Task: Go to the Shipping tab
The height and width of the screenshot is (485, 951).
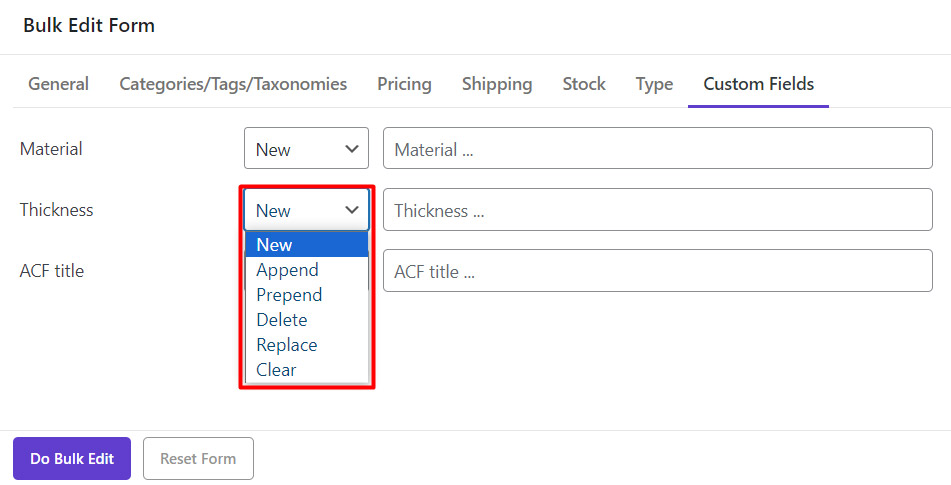Action: 497,84
